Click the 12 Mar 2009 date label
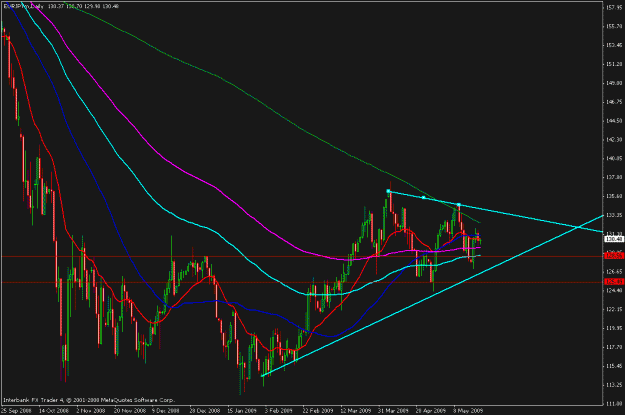The width and height of the screenshot is (625, 415). [356, 410]
